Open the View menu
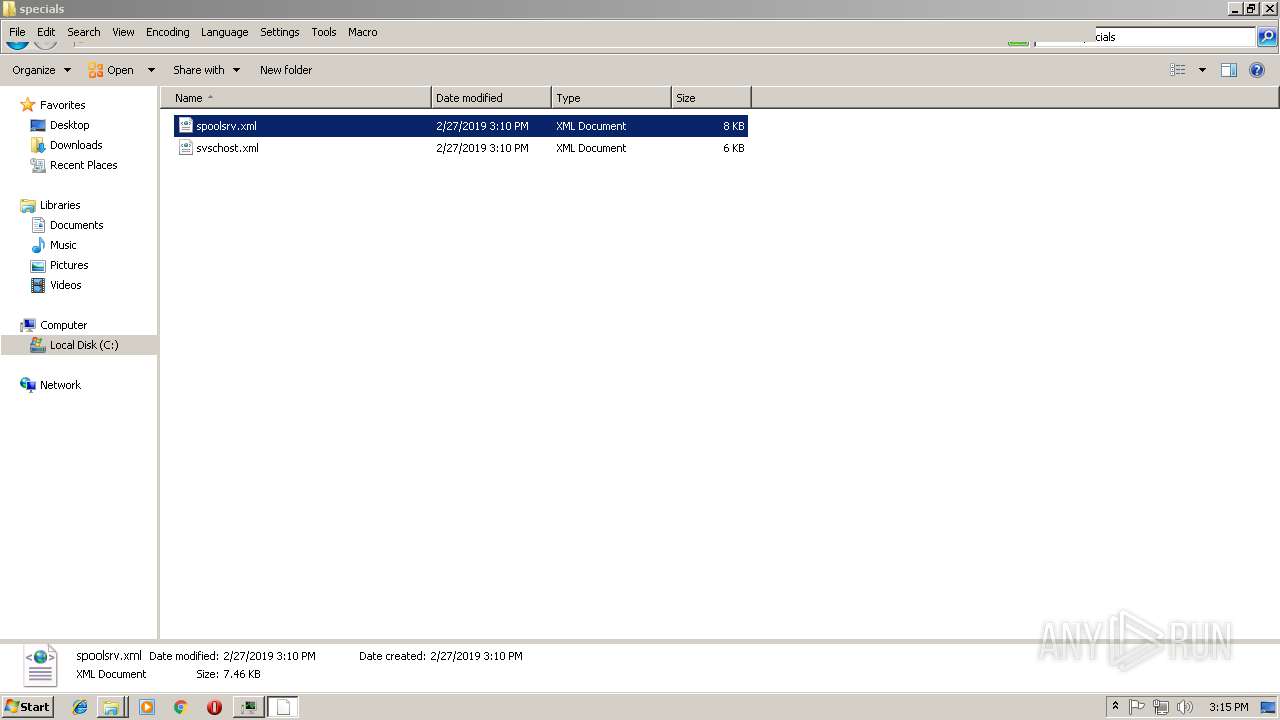1280x720 pixels. click(123, 32)
